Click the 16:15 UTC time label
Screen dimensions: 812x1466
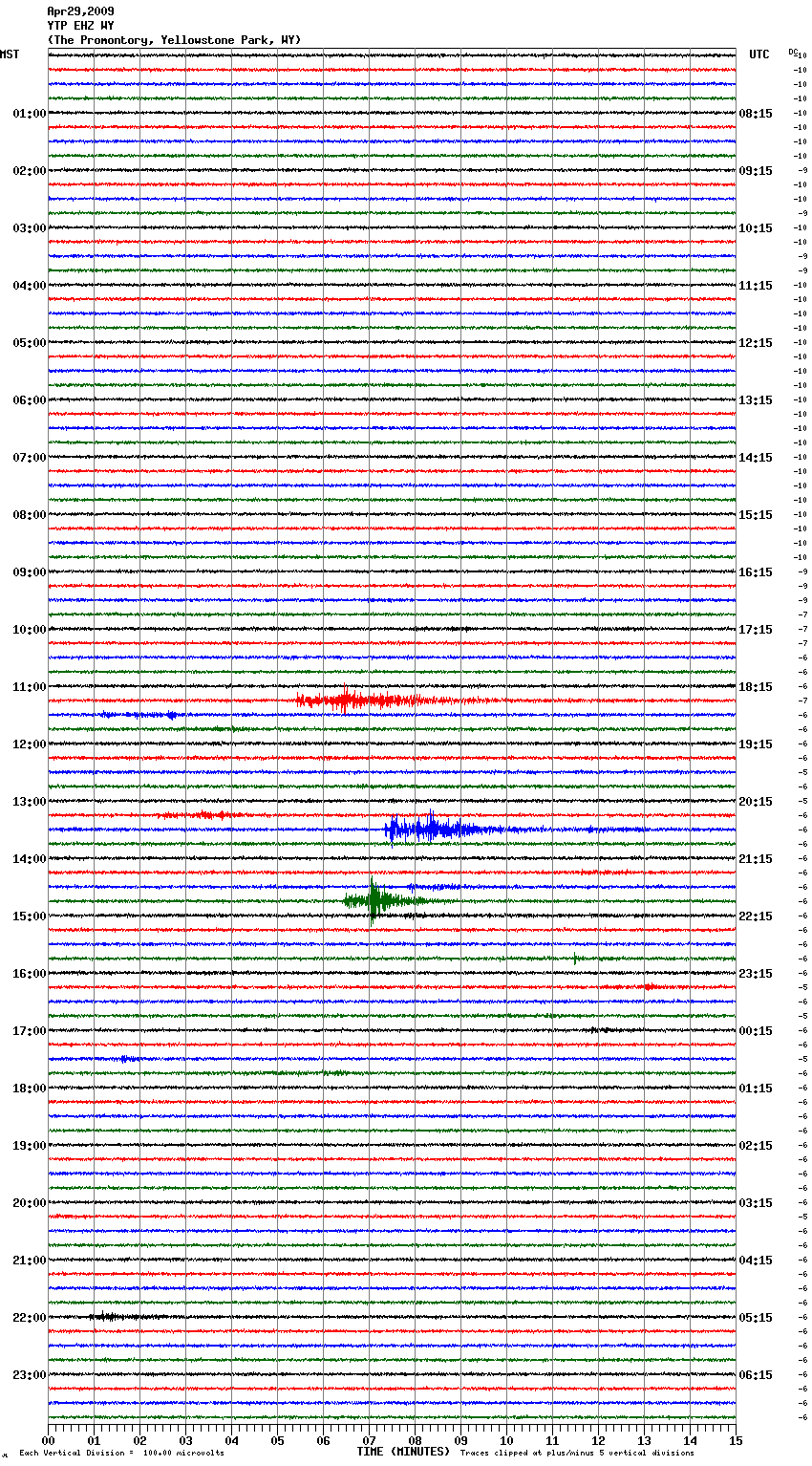(756, 572)
